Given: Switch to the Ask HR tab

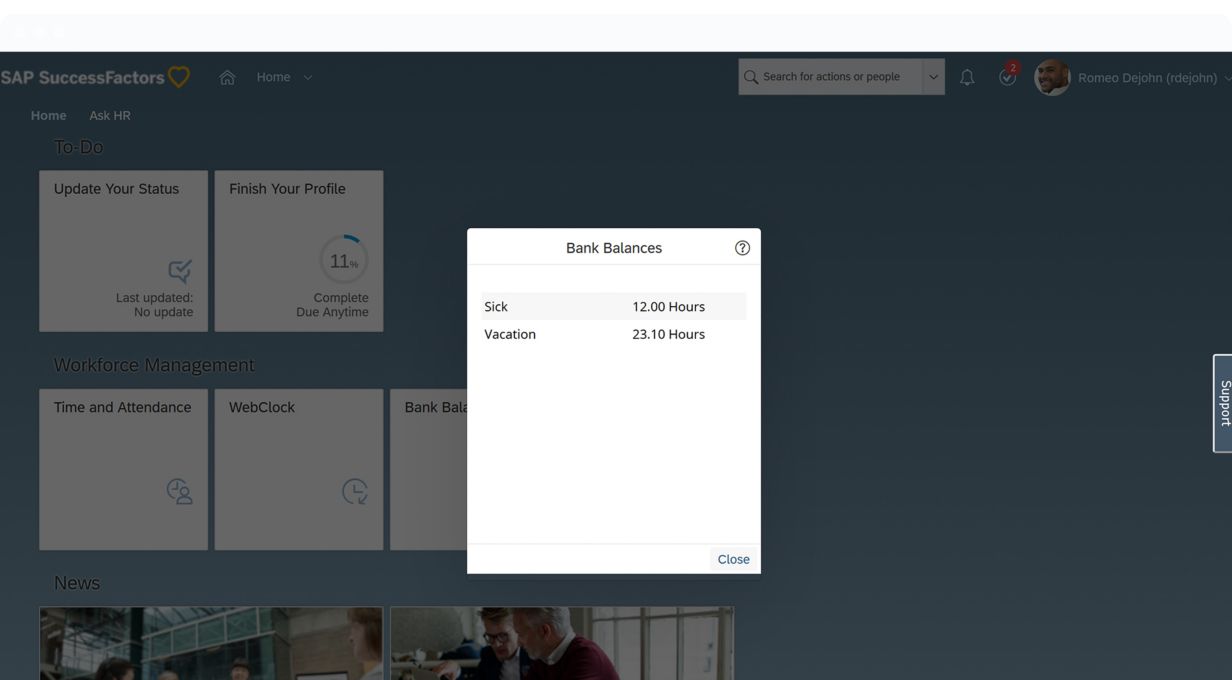Looking at the screenshot, I should click(110, 116).
